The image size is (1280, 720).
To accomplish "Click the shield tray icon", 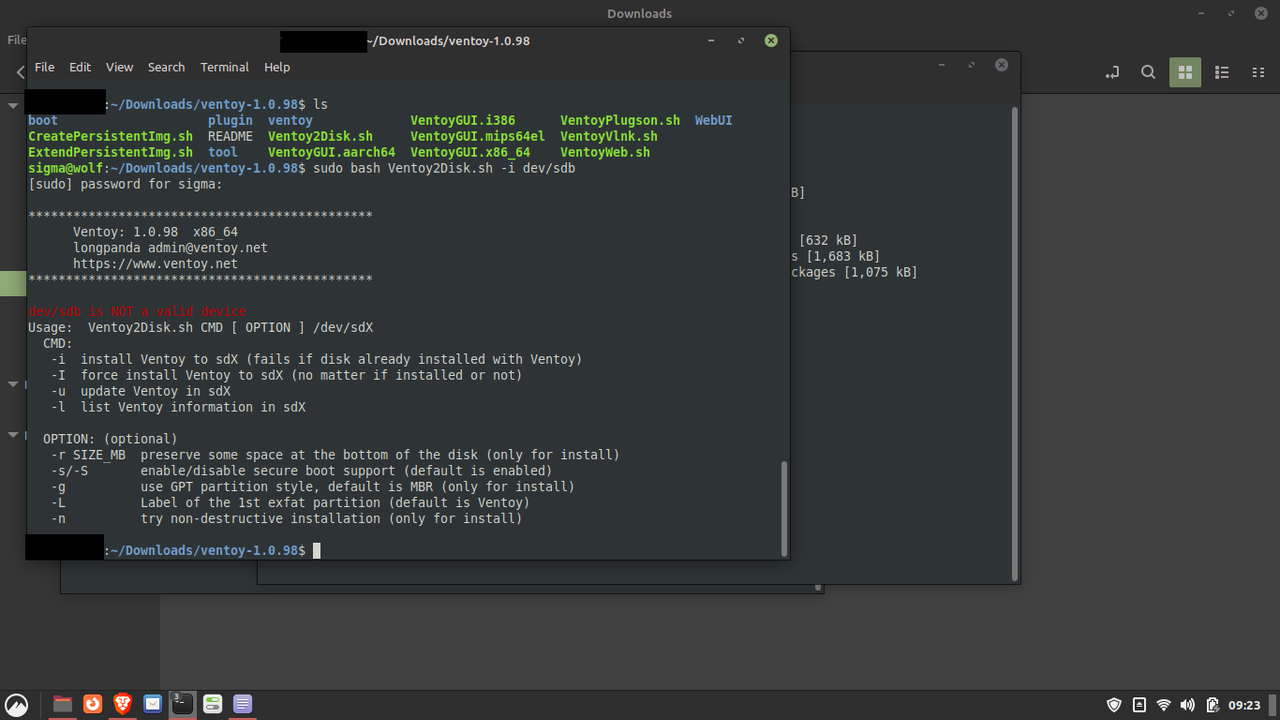I will 1115,705.
